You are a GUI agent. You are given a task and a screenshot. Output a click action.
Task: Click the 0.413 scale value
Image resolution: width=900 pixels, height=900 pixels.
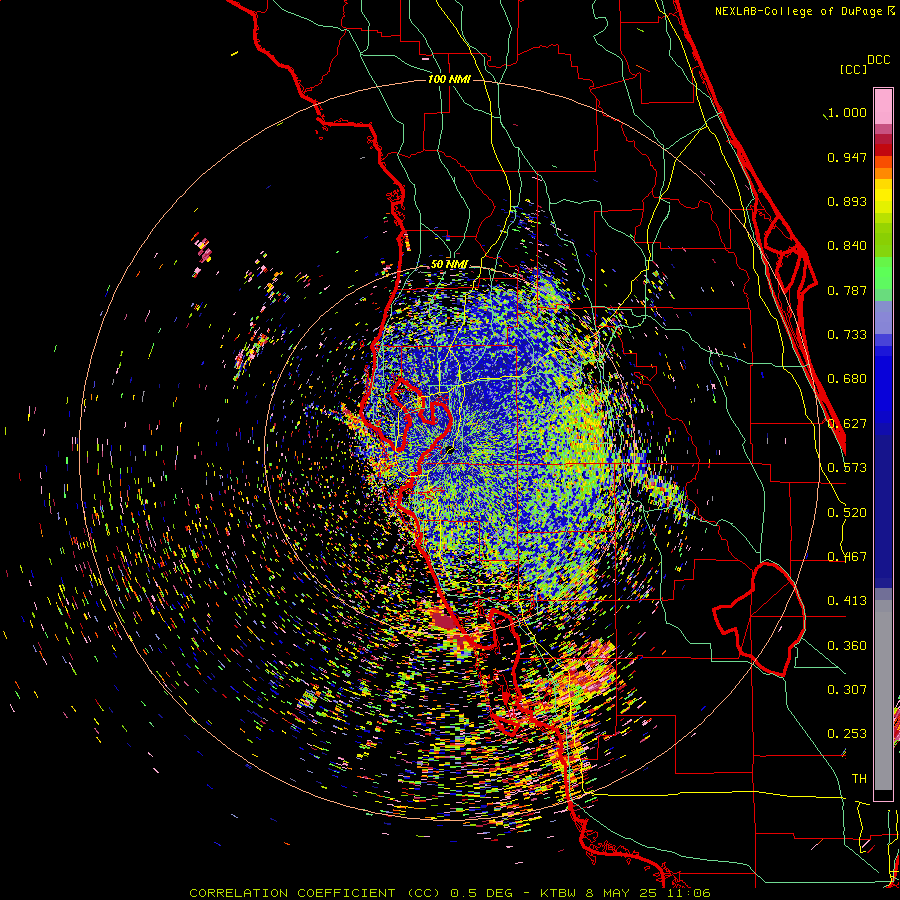(847, 601)
